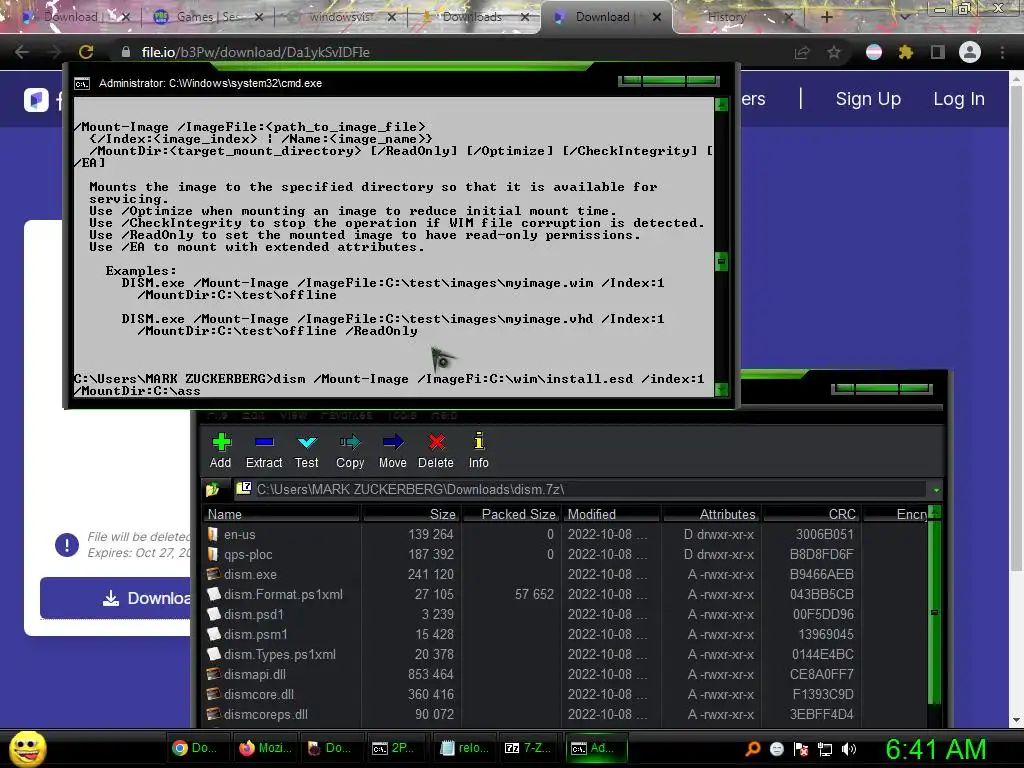Viewport: 1024px width, 768px height.
Task: Click the 7-Zip path input field
Action: pyautogui.click(x=581, y=489)
